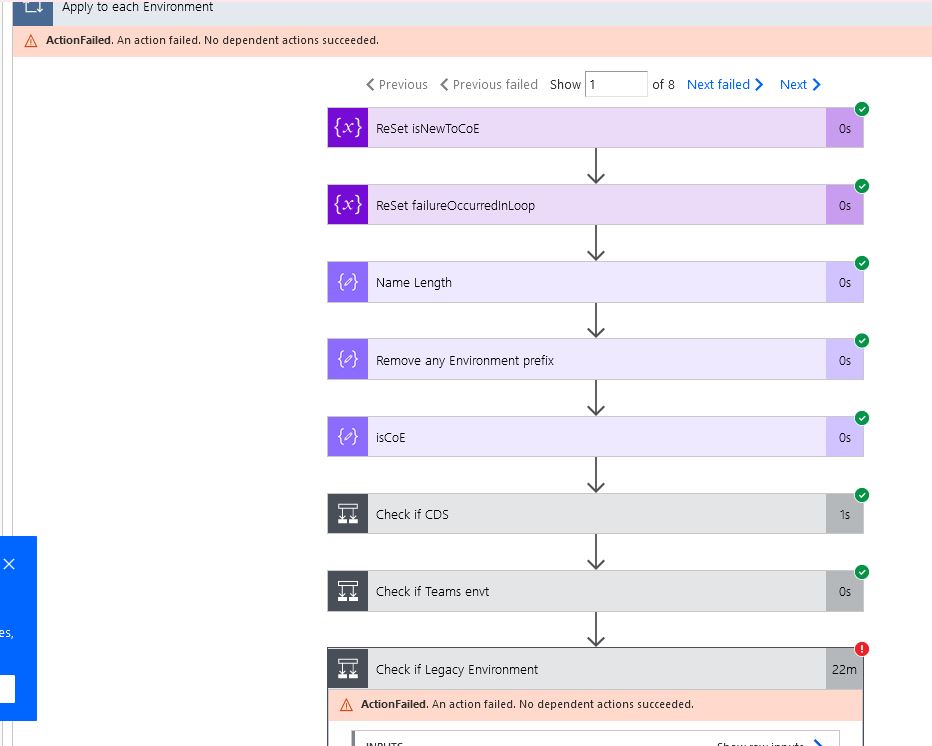
Task: Click the switch icon on Check if Teams envt
Action: pos(347,591)
